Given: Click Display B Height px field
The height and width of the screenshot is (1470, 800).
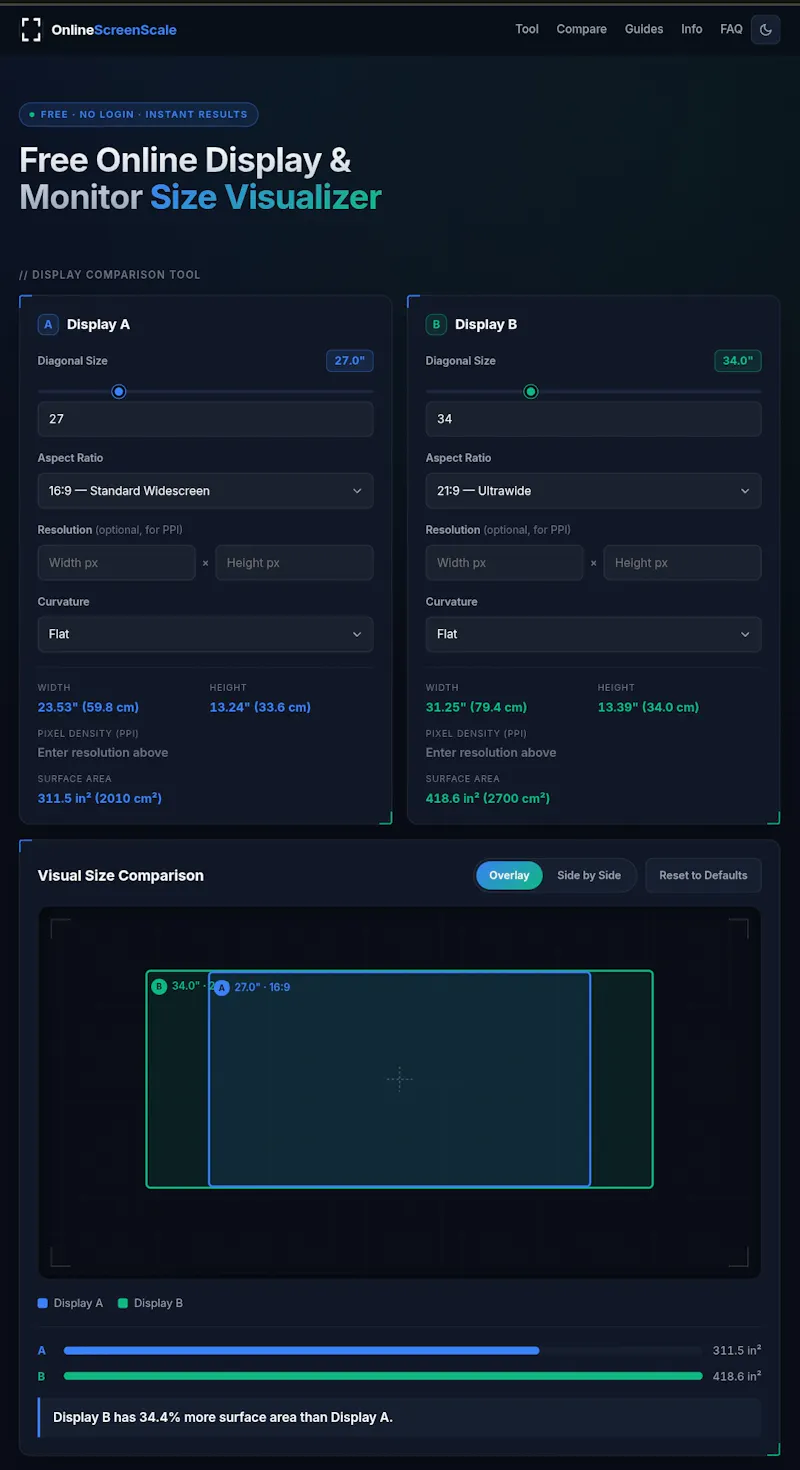Looking at the screenshot, I should click(682, 563).
